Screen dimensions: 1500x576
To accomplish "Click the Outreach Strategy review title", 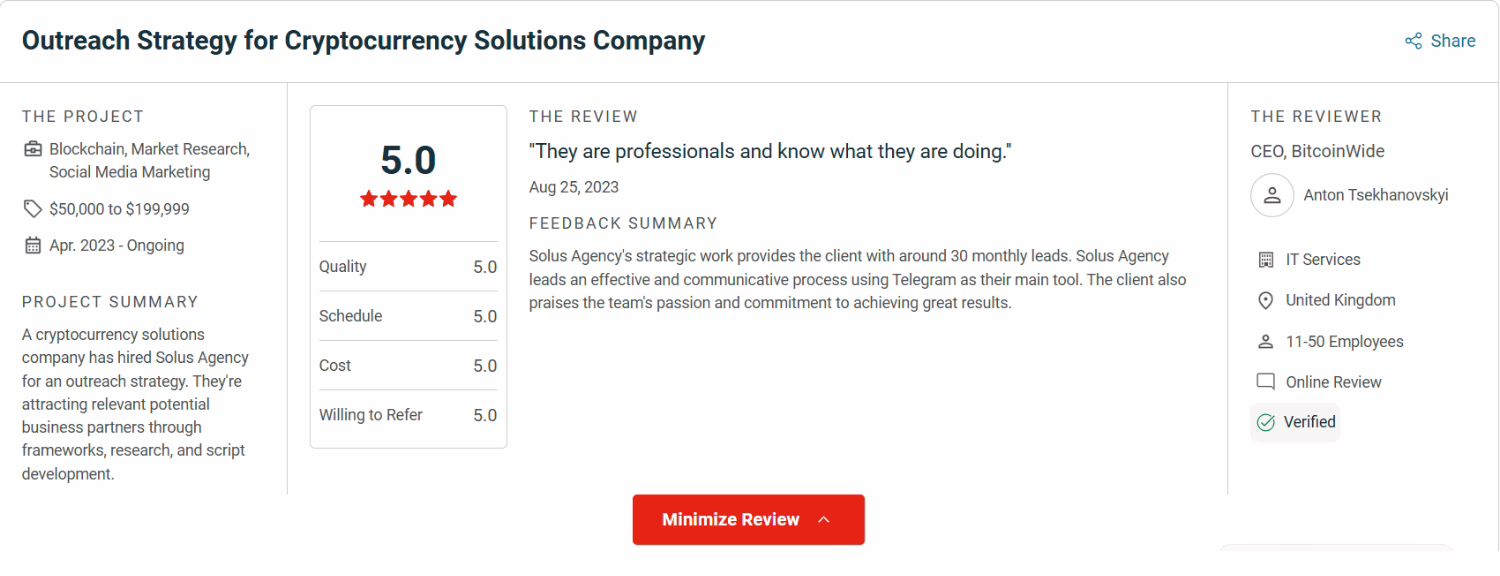I will (x=363, y=41).
